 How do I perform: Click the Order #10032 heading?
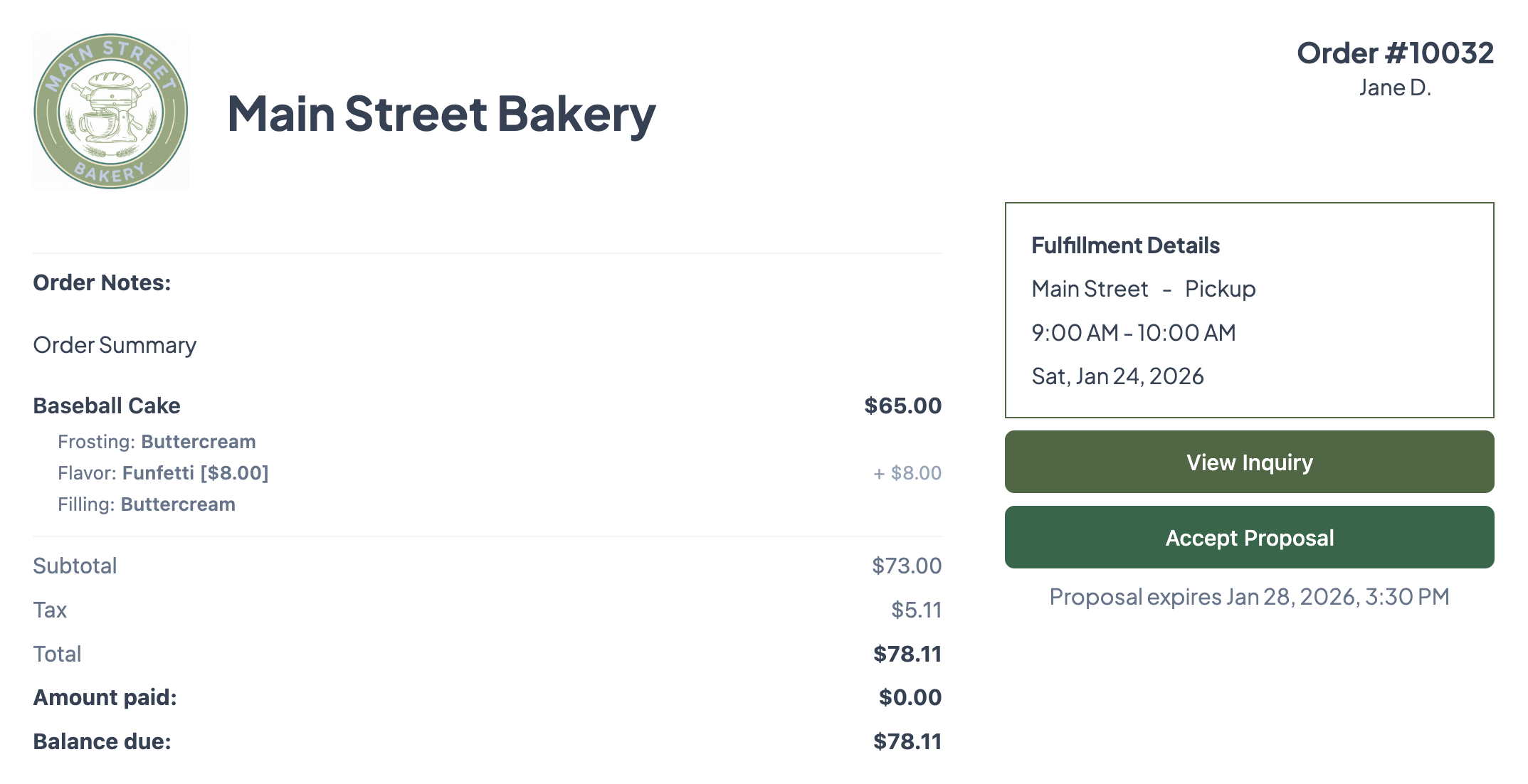pyautogui.click(x=1394, y=53)
